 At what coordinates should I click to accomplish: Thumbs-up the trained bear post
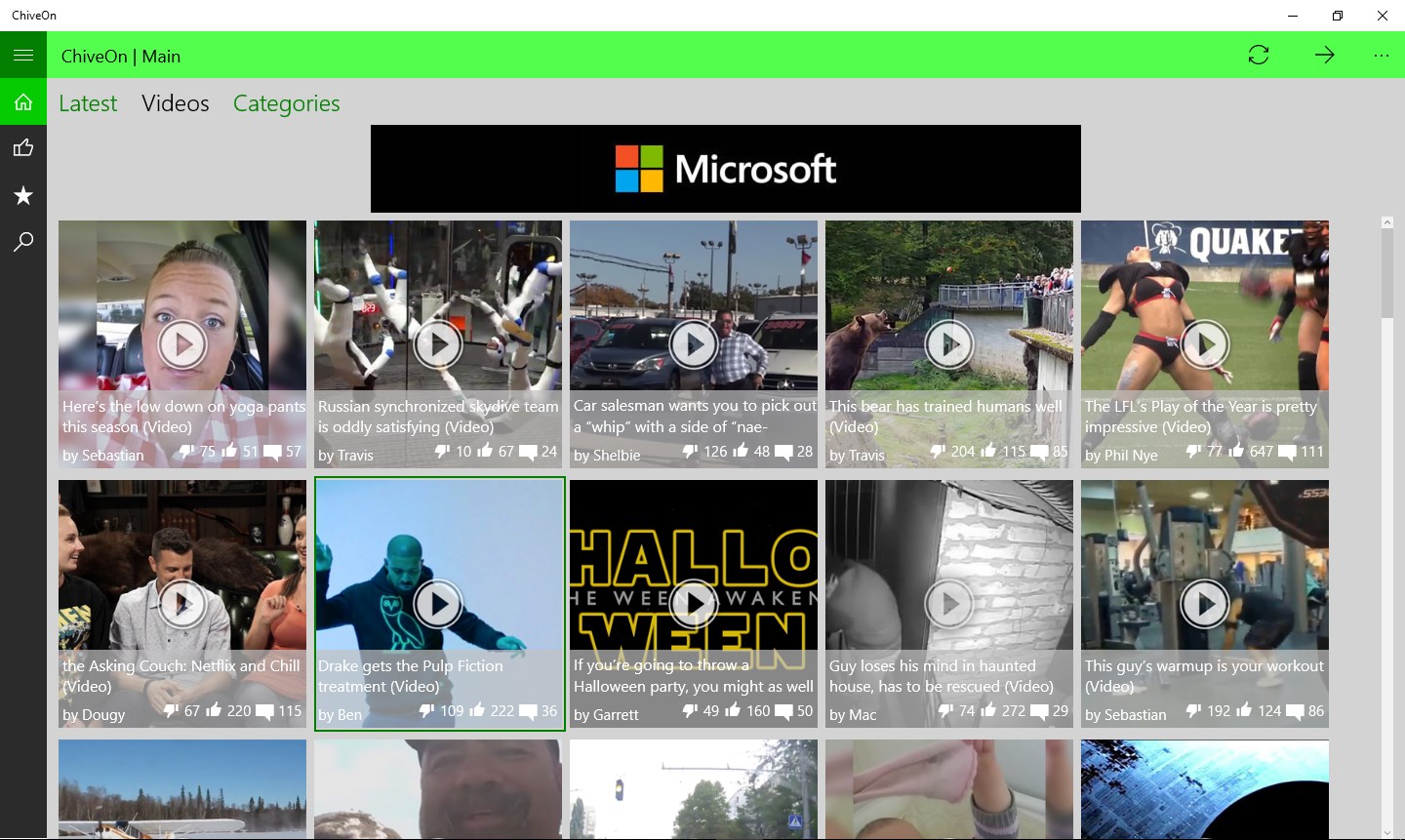coord(988,451)
